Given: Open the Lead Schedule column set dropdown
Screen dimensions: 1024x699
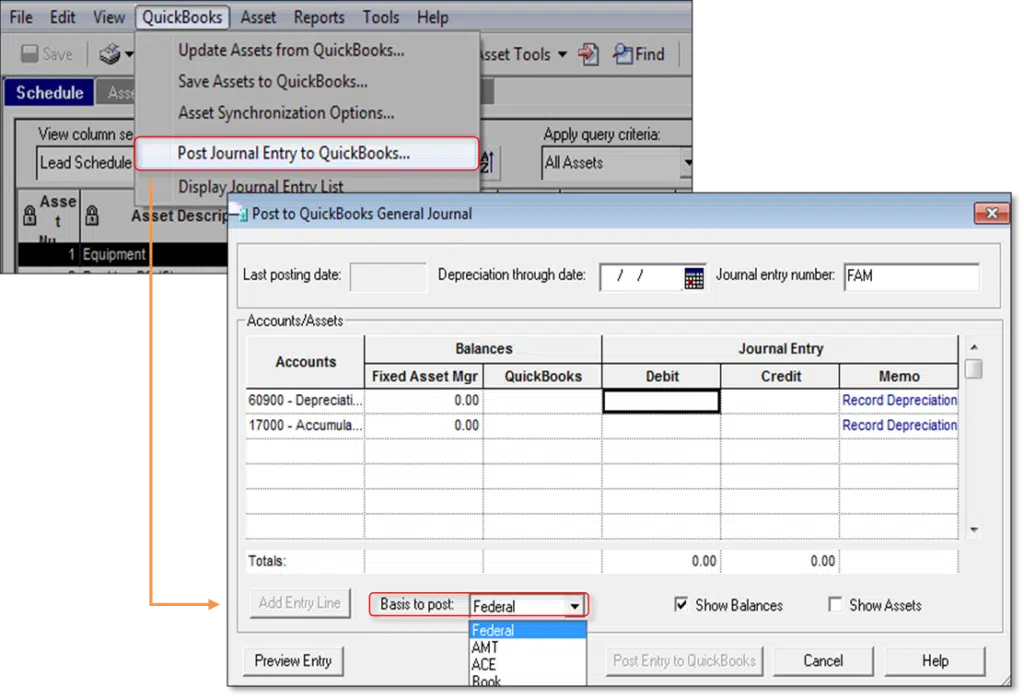Looking at the screenshot, I should pyautogui.click(x=85, y=162).
